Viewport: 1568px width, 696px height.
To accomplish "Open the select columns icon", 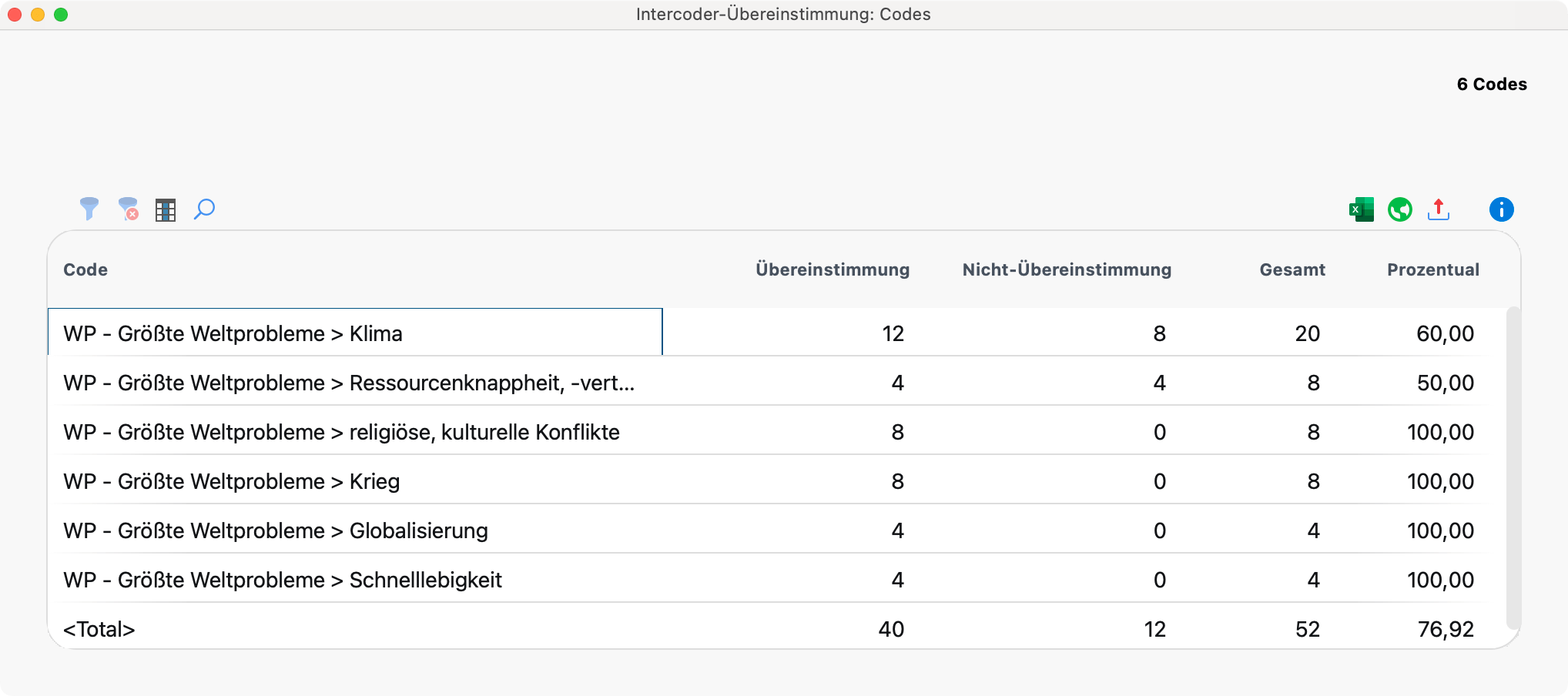I will [165, 209].
